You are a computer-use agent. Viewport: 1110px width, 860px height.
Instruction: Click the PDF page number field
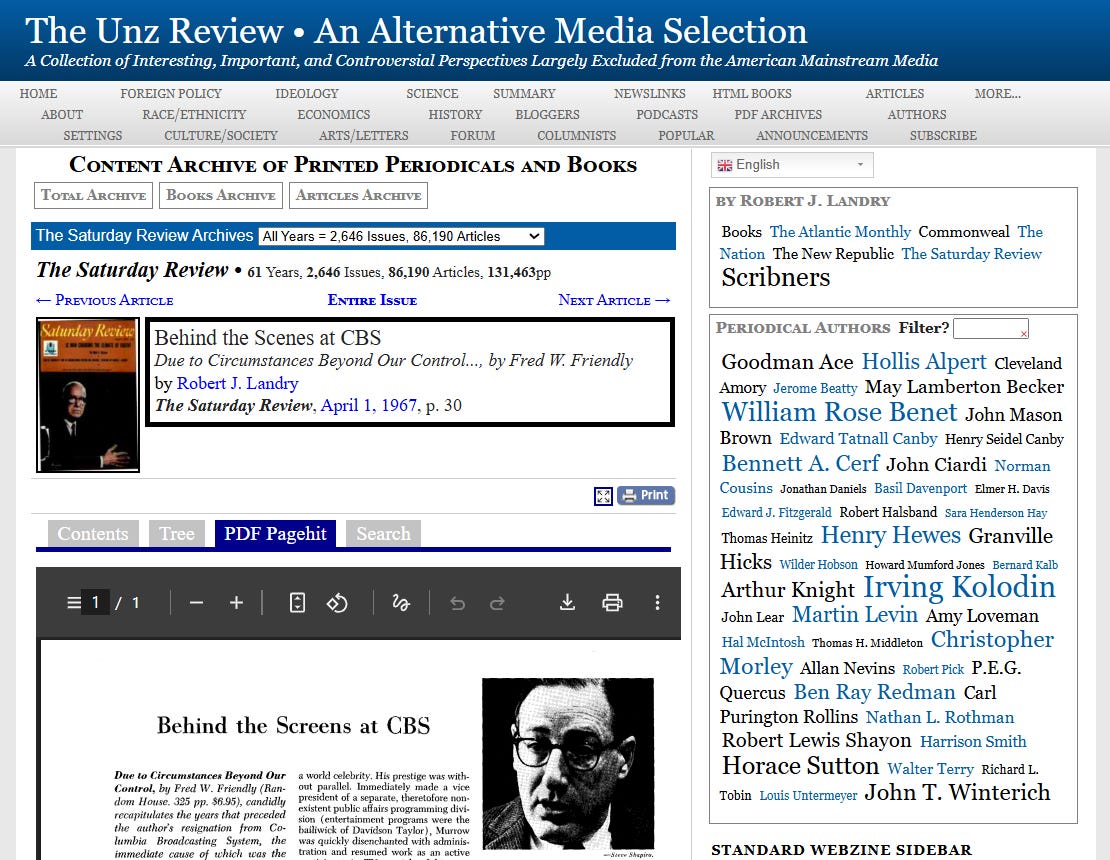point(95,603)
